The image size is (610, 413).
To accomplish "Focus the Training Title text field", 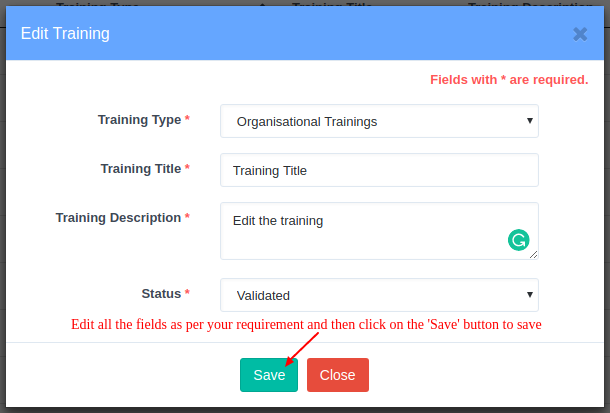I will [x=379, y=170].
